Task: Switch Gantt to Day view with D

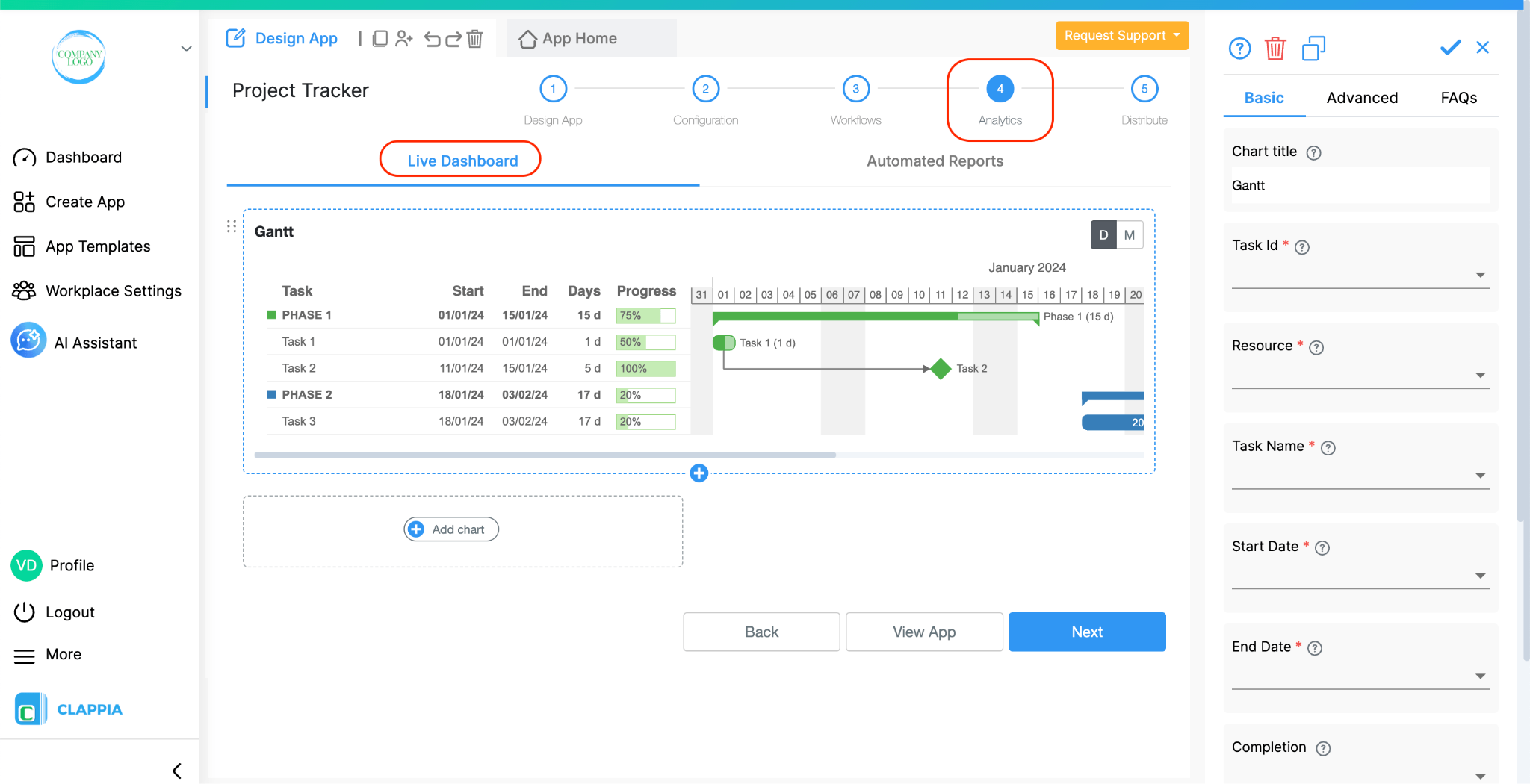Action: coord(1103,234)
